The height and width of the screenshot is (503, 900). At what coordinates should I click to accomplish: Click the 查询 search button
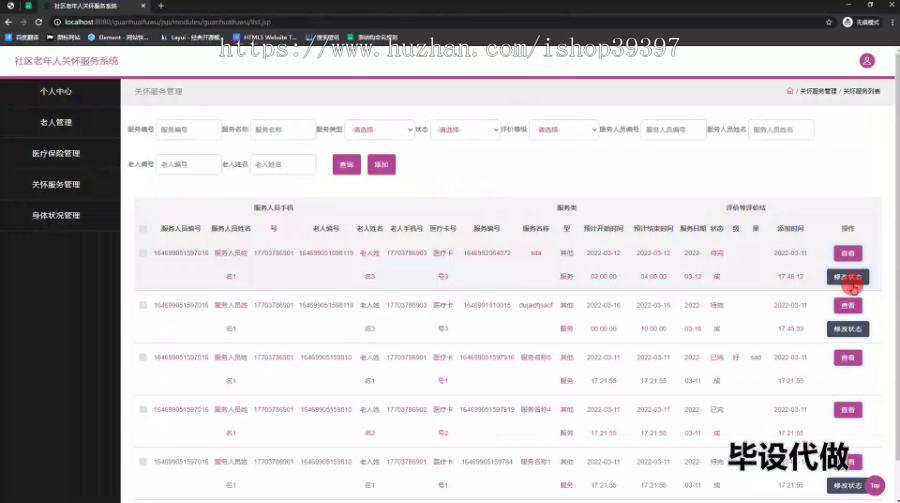(x=347, y=165)
